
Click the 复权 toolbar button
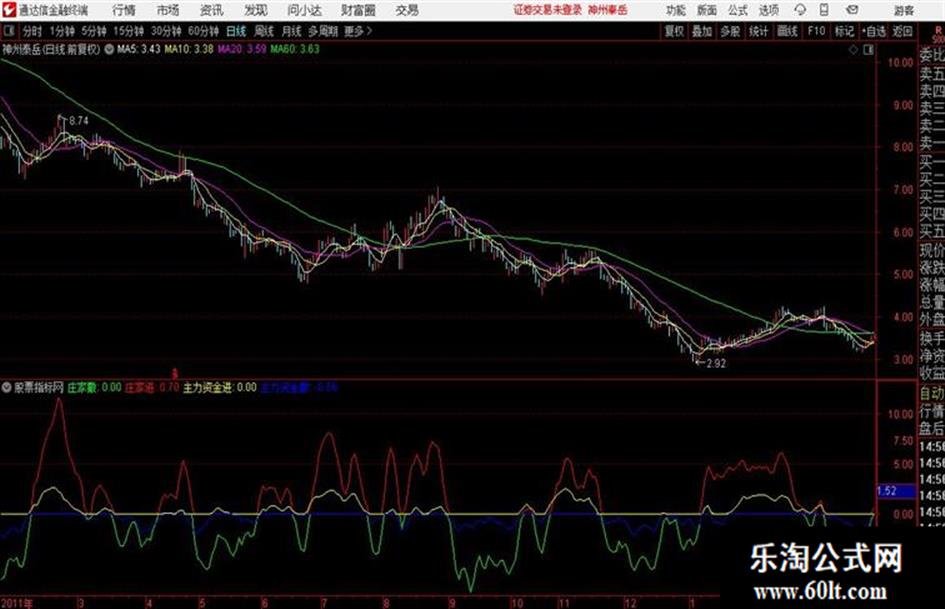point(674,31)
